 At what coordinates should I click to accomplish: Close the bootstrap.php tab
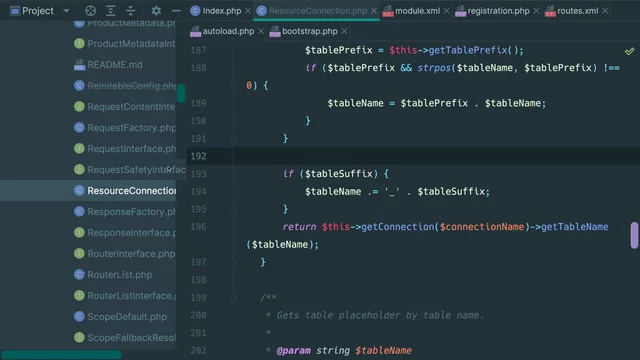point(344,31)
